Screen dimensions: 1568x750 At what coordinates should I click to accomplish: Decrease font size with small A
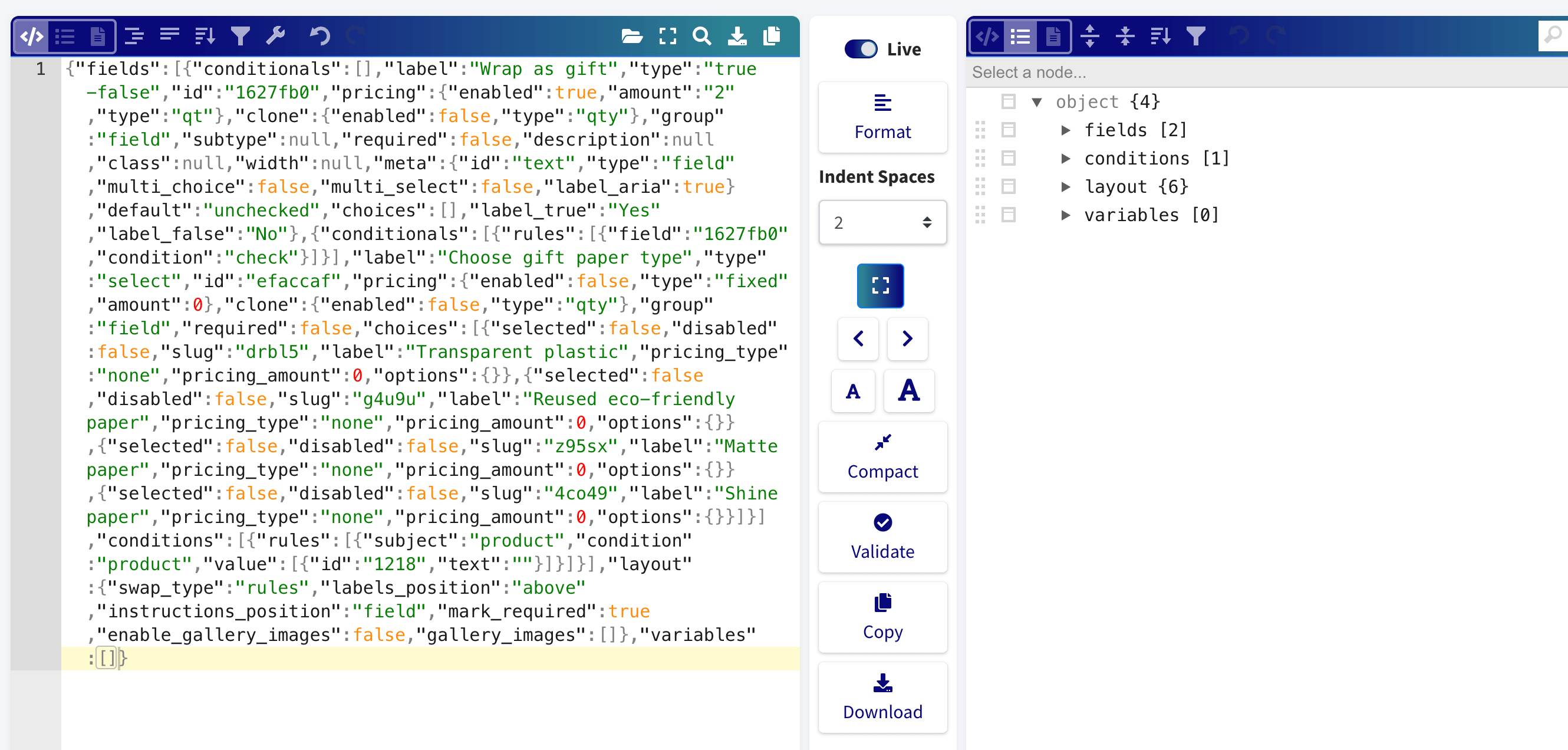pos(854,391)
